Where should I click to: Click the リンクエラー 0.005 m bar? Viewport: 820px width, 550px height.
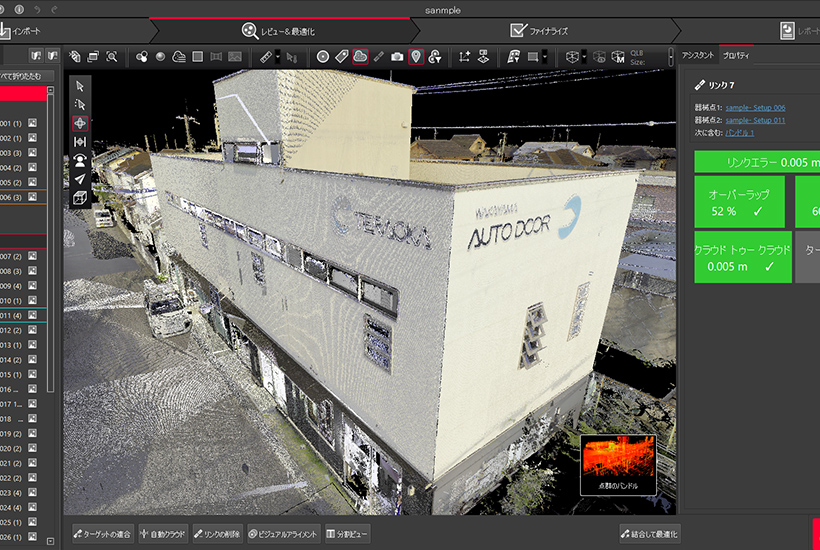[x=757, y=162]
